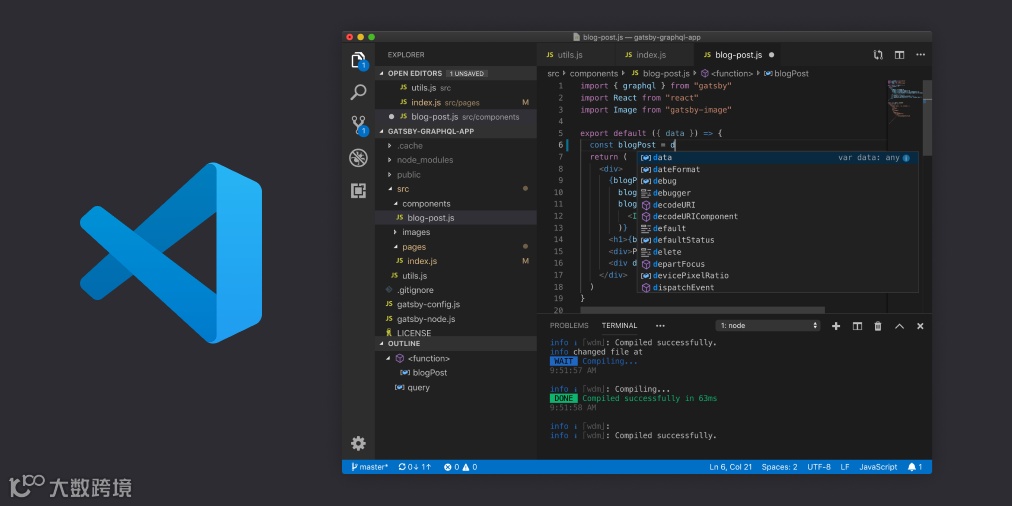Click the errors and warnings indicator

pos(460,467)
